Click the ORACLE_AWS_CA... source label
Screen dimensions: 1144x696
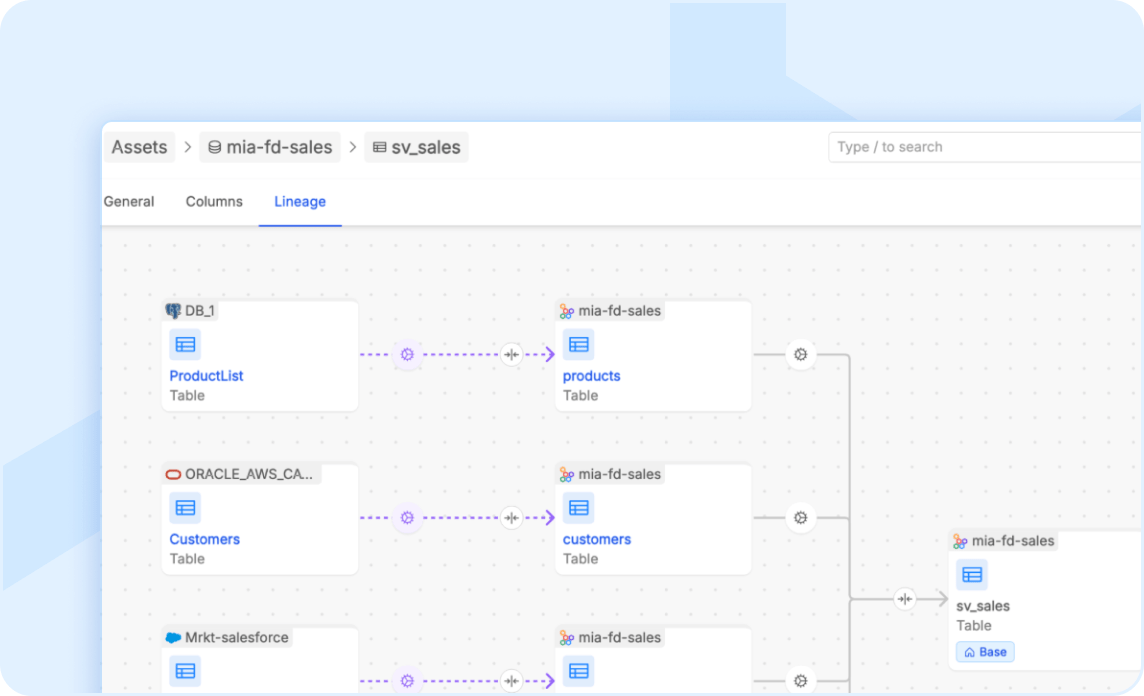(x=249, y=474)
